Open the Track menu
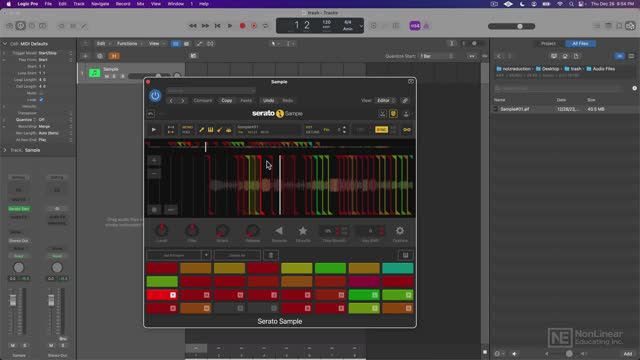This screenshot has height=360, width=640. click(79, 4)
